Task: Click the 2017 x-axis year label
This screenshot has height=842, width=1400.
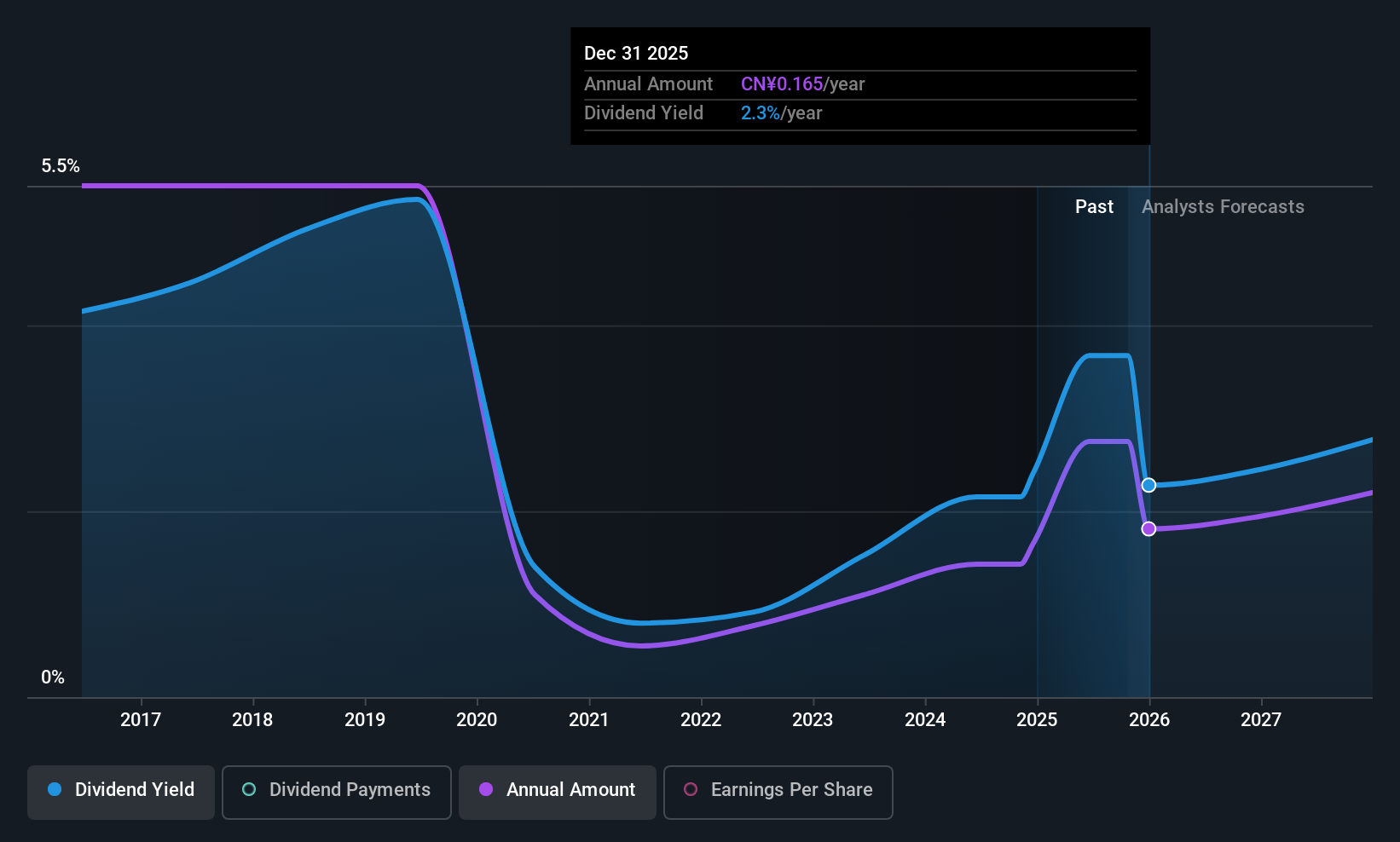Action: [141, 720]
